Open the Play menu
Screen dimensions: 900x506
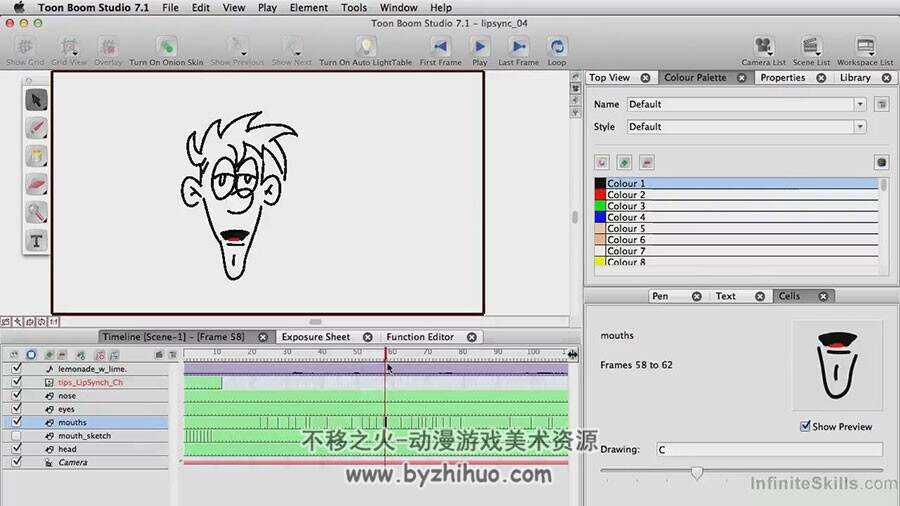click(x=267, y=7)
